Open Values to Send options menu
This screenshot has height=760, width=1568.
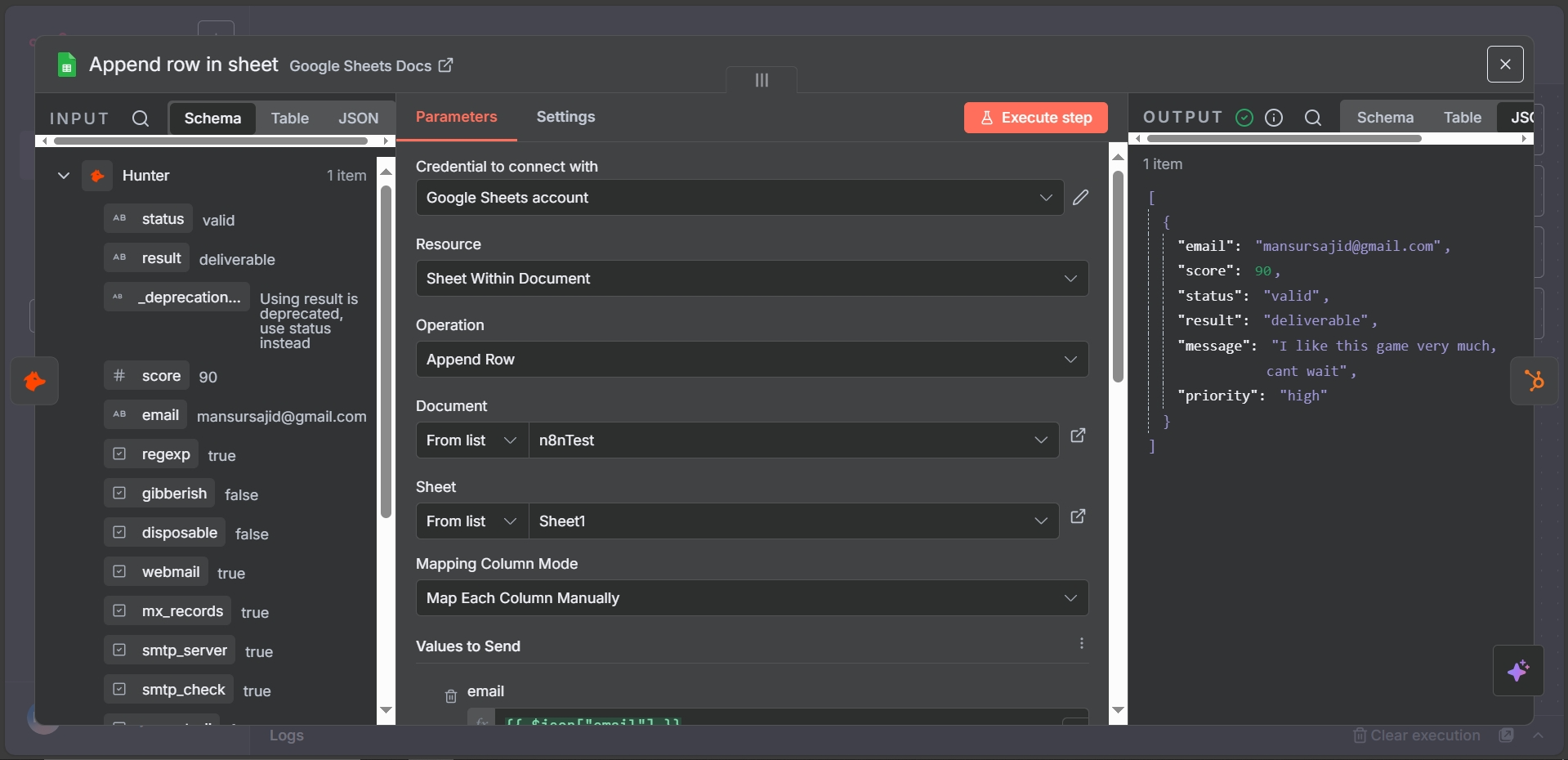(1081, 644)
